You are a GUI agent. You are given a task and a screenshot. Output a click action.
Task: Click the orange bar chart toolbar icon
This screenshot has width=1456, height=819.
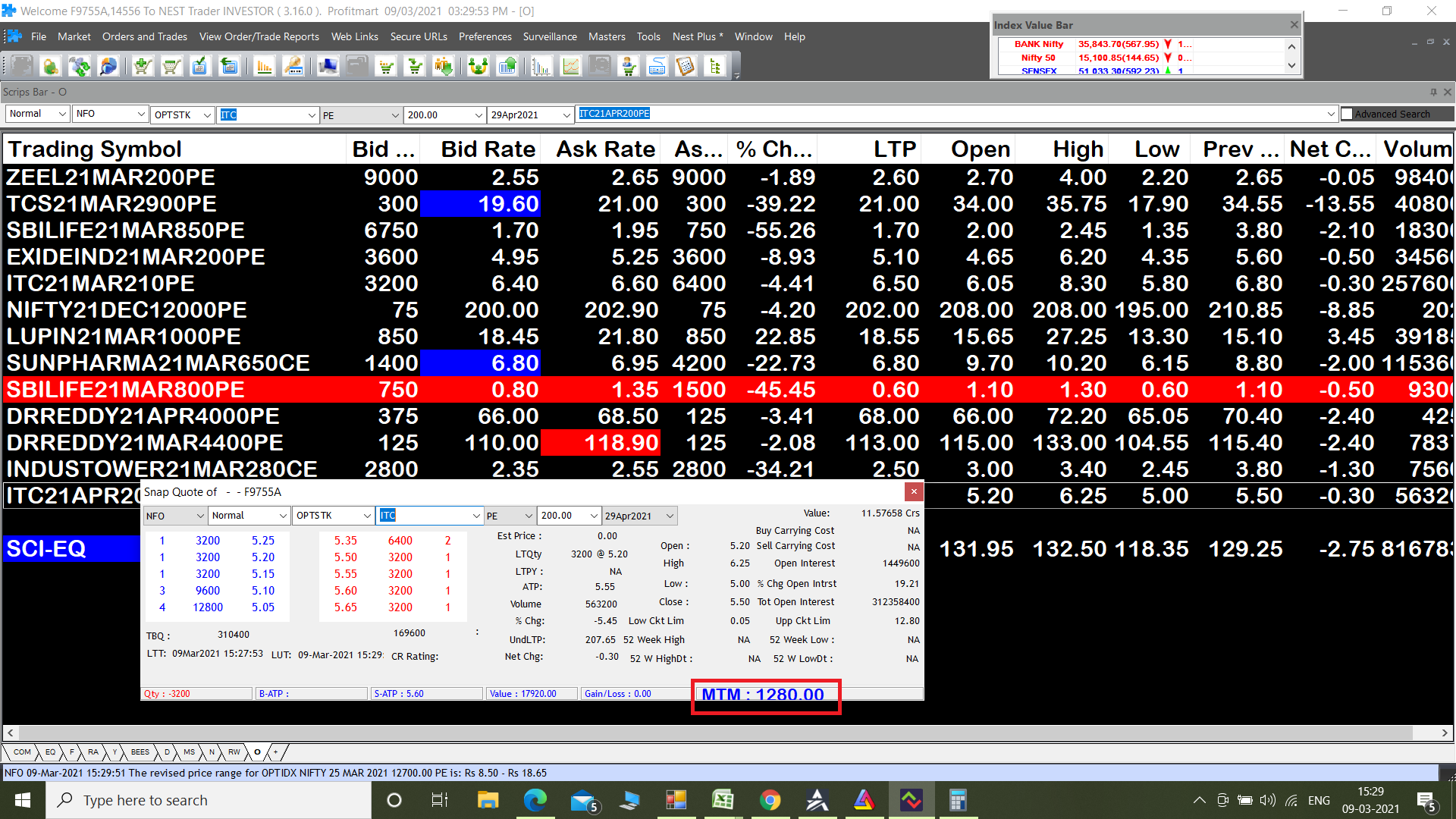click(265, 67)
